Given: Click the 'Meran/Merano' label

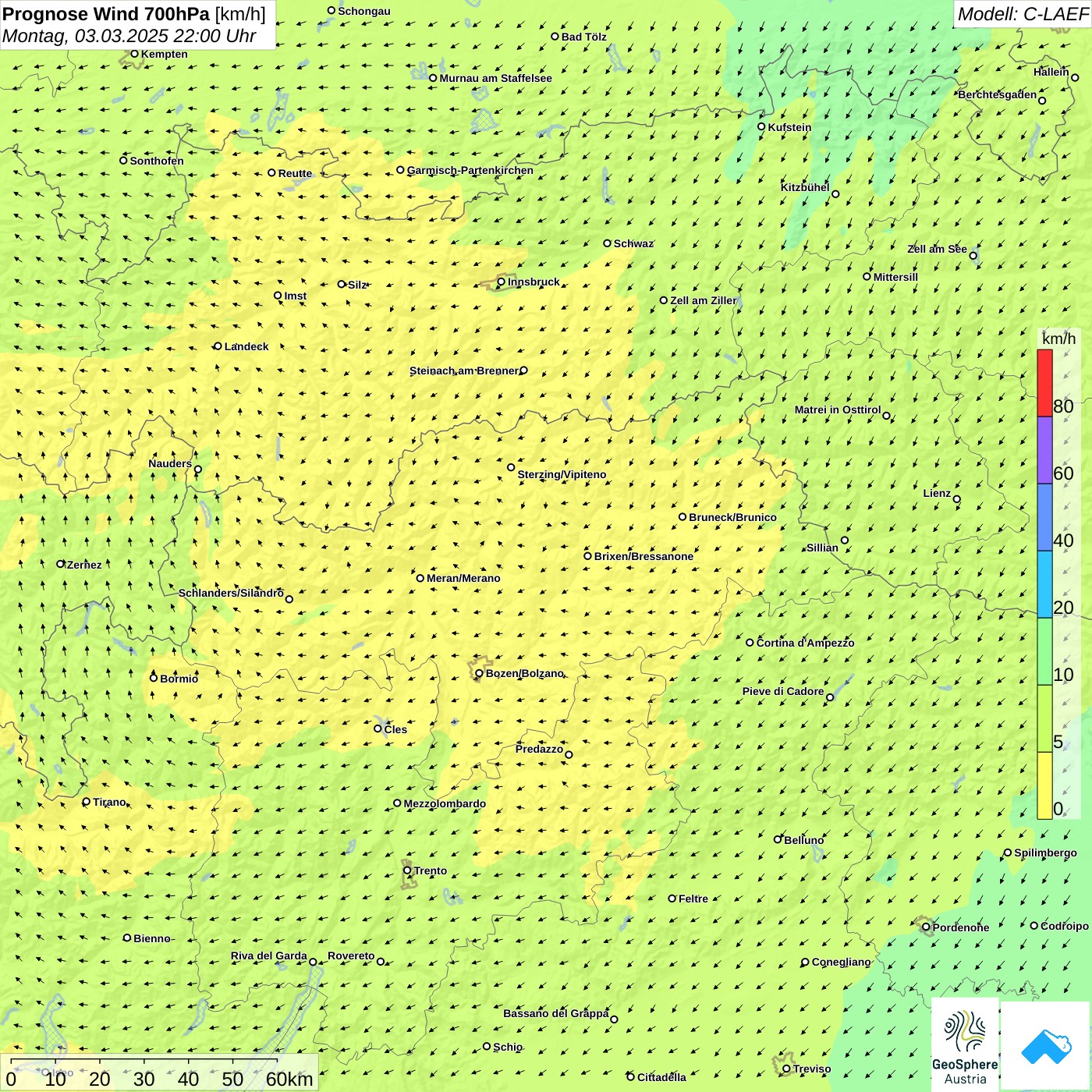Looking at the screenshot, I should pos(463,578).
